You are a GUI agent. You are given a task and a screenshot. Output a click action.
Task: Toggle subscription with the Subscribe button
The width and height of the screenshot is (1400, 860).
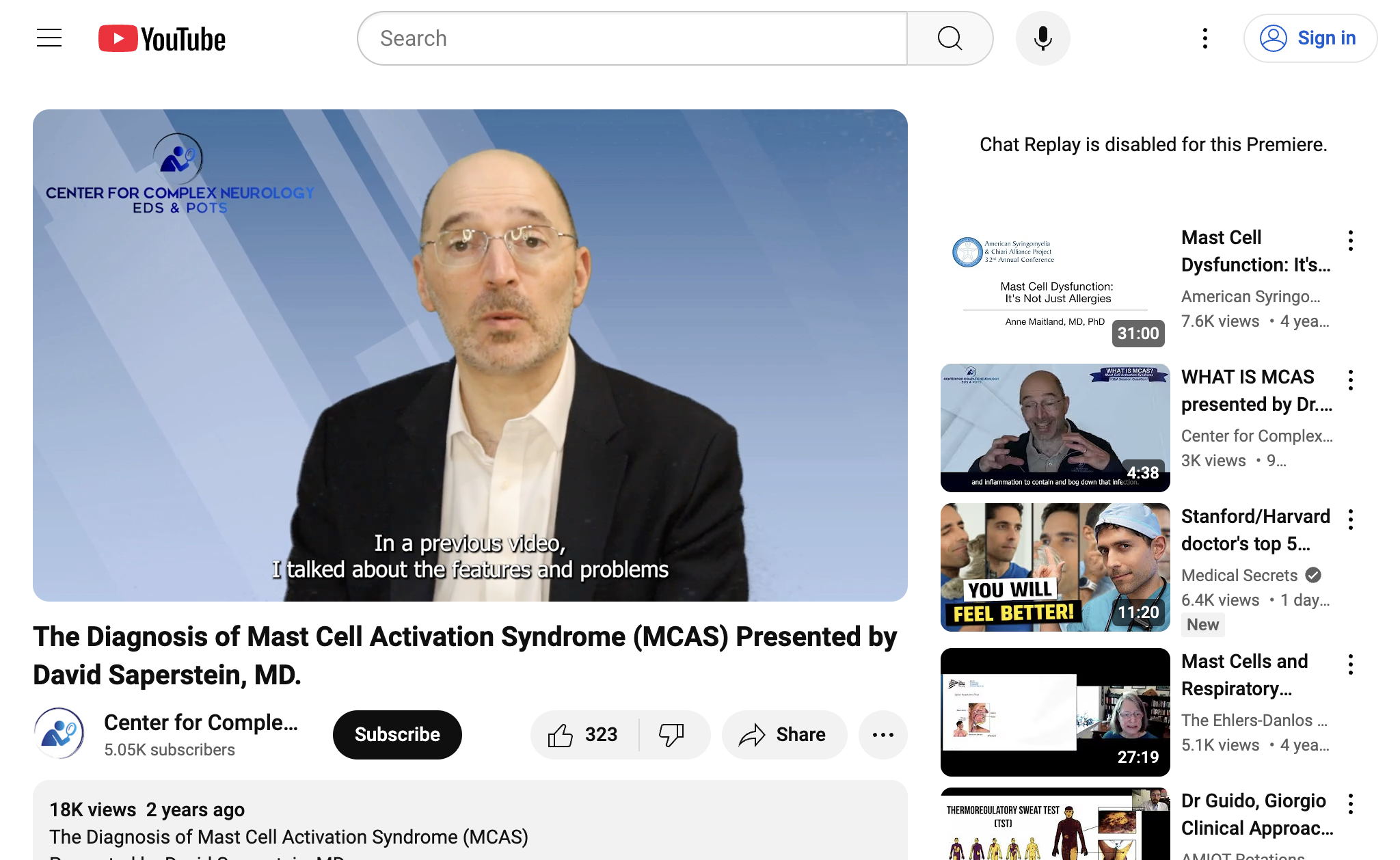coord(396,734)
